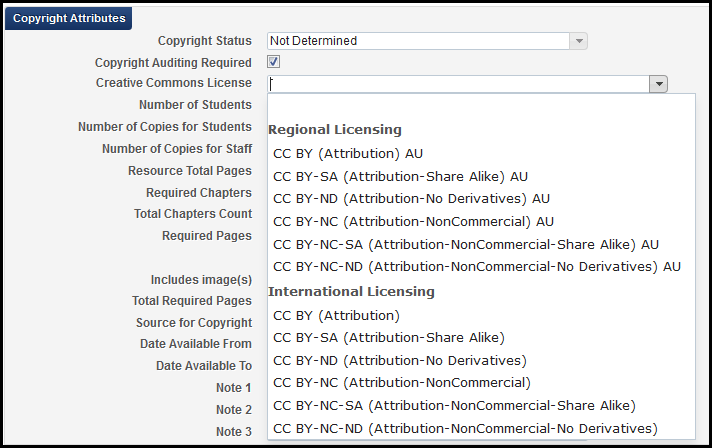Select international CC BY-NC-SA (Attribution-NonCommercial-Share Alike) option
Image resolution: width=712 pixels, height=448 pixels.
481,405
